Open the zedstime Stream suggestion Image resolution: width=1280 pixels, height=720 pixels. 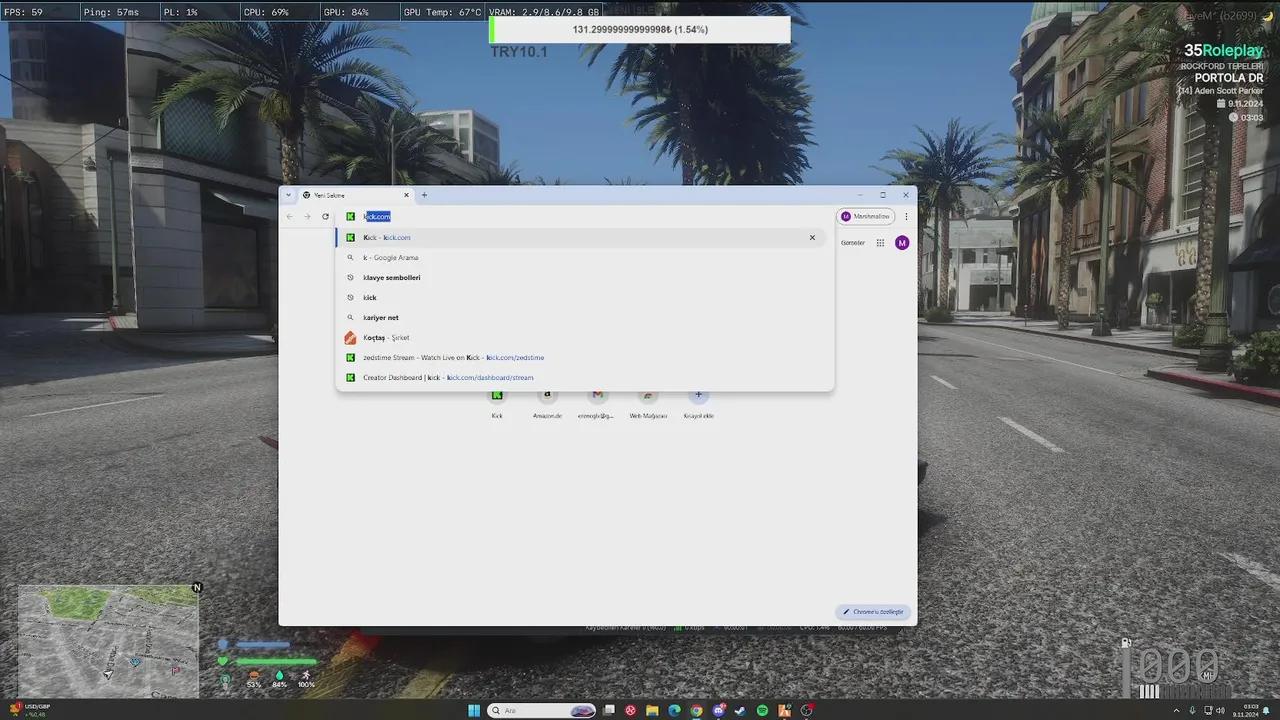pos(584,357)
